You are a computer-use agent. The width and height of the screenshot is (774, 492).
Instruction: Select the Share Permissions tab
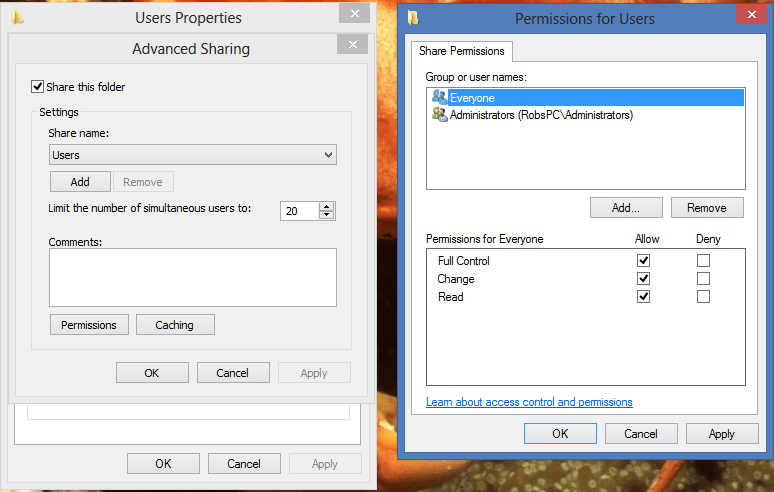(x=462, y=51)
